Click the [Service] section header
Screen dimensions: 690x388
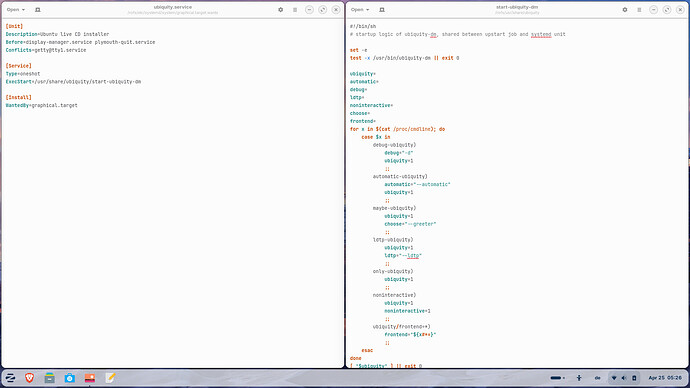click(18, 66)
